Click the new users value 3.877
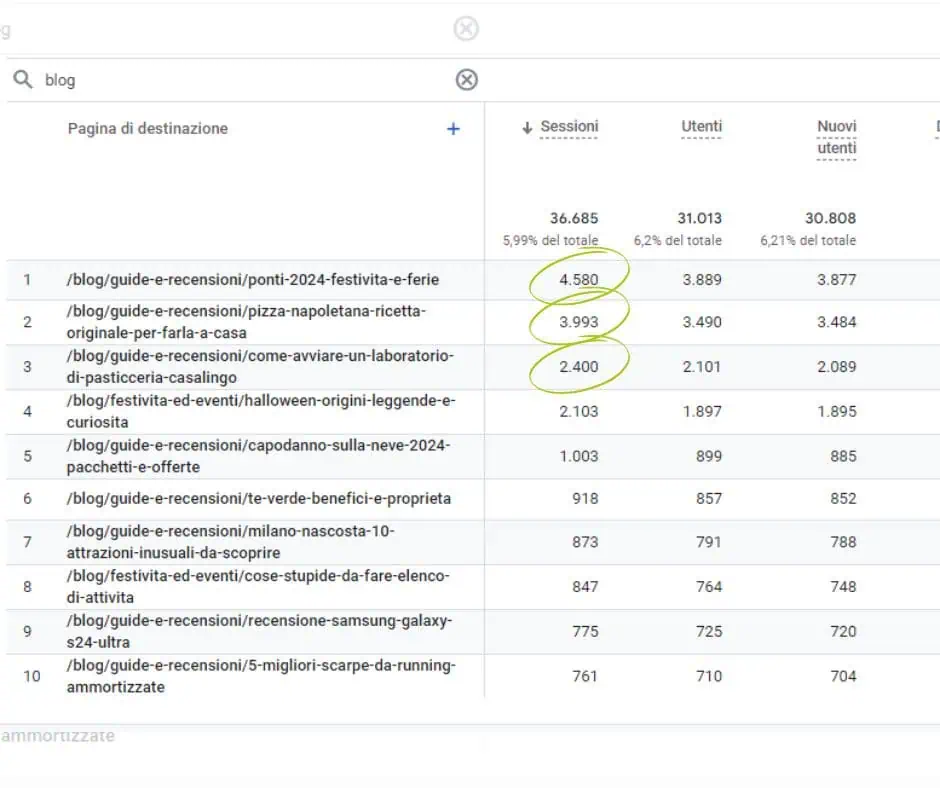This screenshot has width=940, height=788. coord(836,280)
